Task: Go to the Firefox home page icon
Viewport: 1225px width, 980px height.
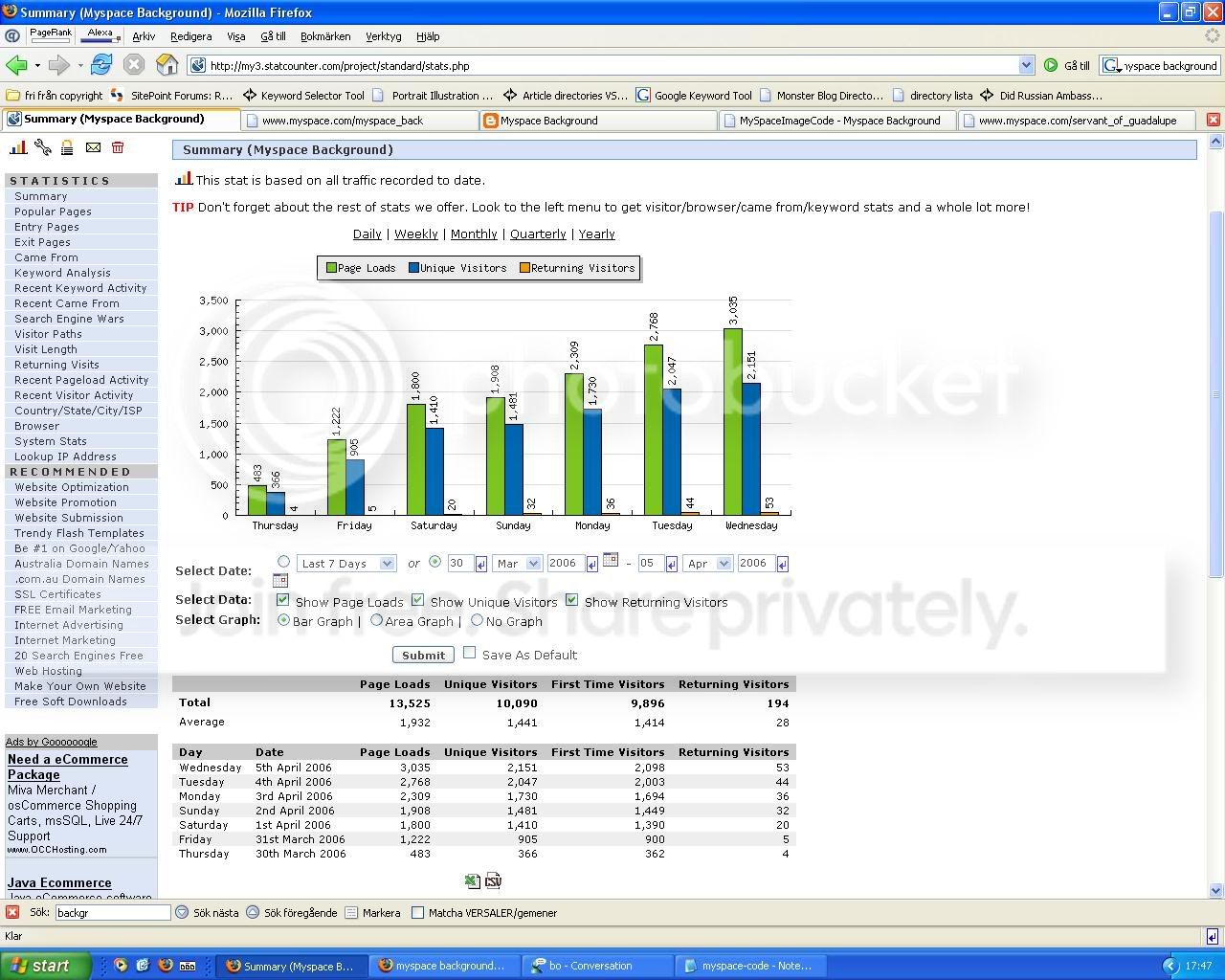Action: [x=167, y=65]
